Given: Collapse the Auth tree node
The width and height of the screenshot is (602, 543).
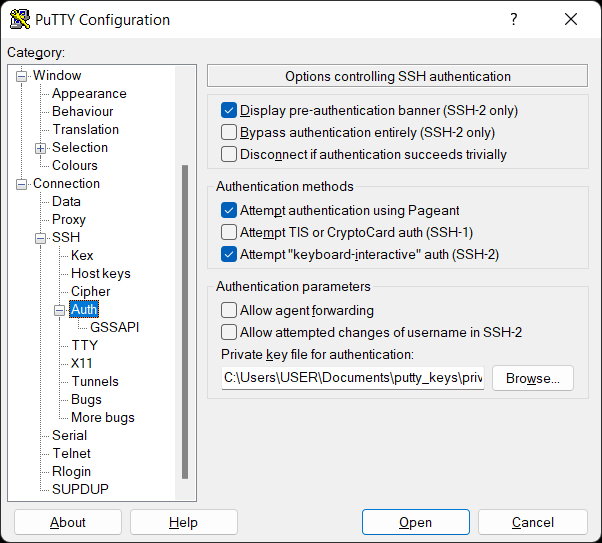Looking at the screenshot, I should (60, 310).
